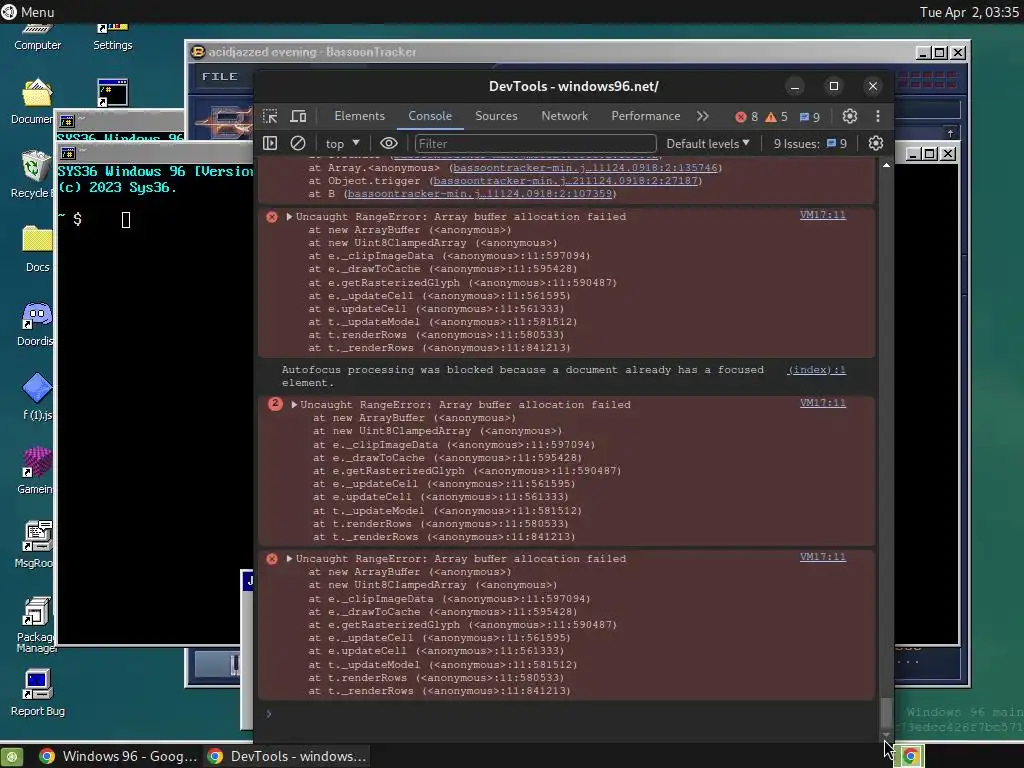
Task: Switch to the Console tab
Action: [x=430, y=116]
